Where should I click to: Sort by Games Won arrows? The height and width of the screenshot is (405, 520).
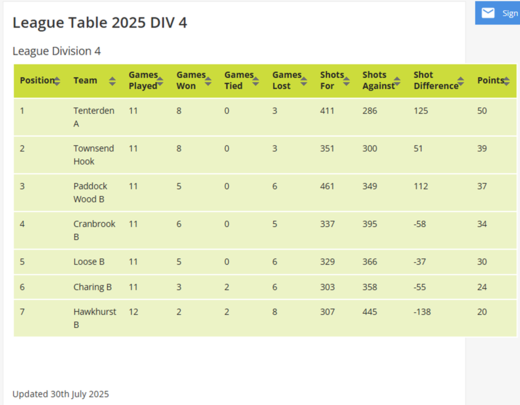point(208,81)
